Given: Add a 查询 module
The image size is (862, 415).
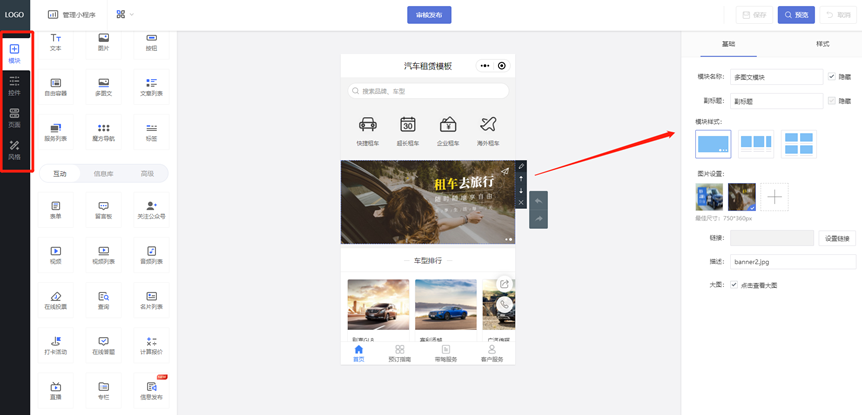Looking at the screenshot, I should (103, 300).
